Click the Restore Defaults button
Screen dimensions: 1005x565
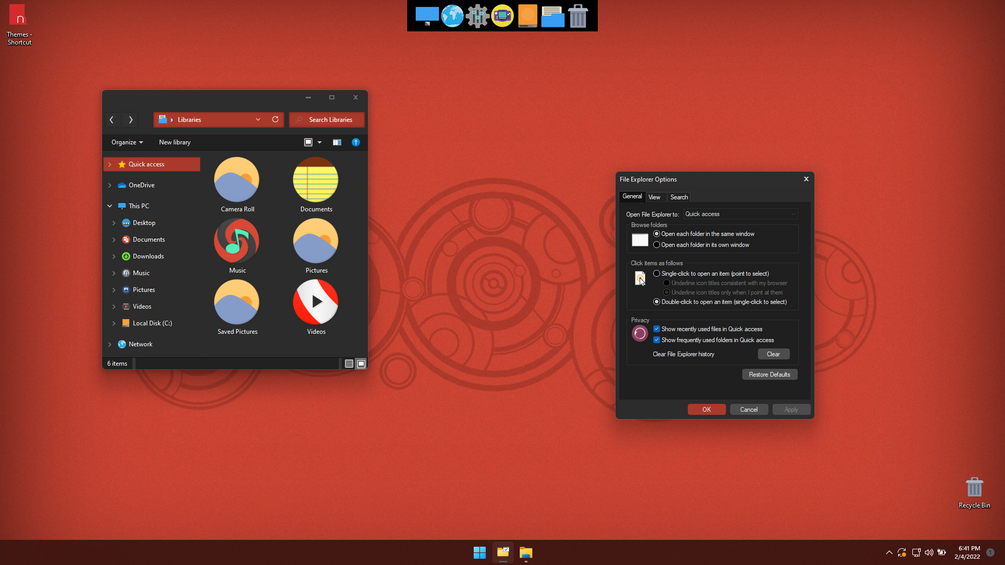[769, 374]
